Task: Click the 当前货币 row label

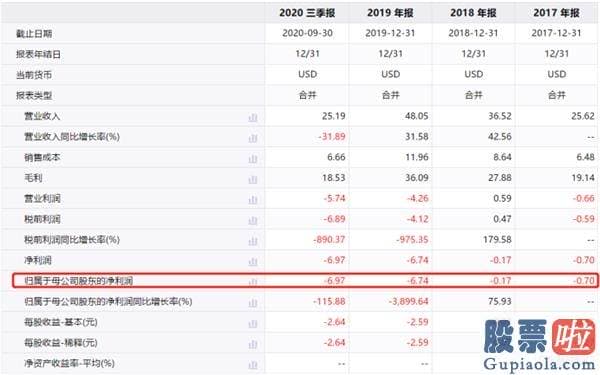Action: [34, 75]
